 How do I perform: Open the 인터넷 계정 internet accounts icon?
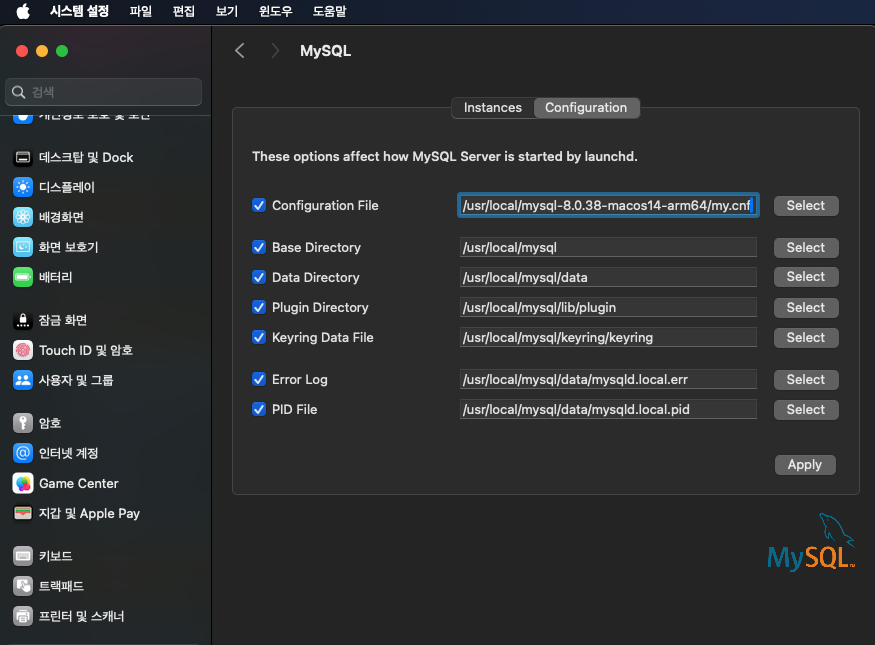point(23,453)
